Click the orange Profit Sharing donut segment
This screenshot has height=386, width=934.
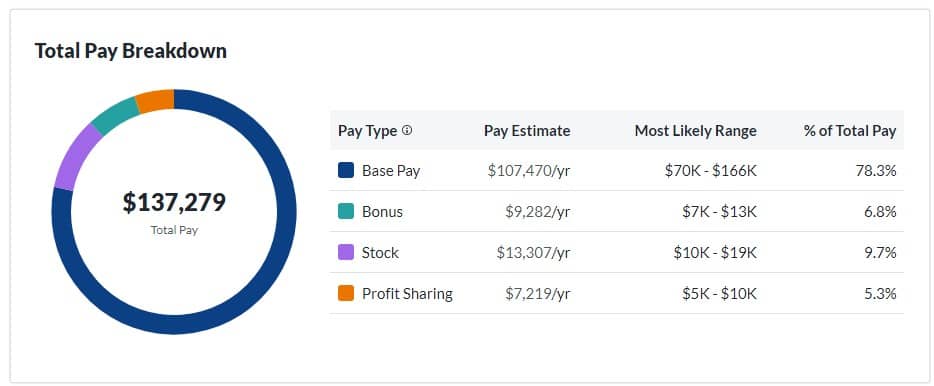[x=155, y=101]
